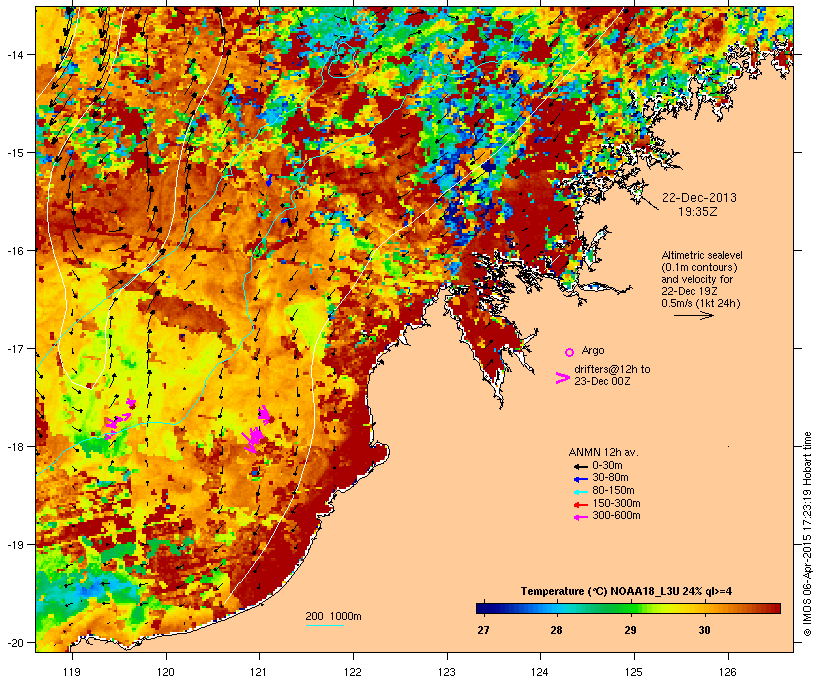Viewport: 820px width, 680px height.
Task: Click the date label 22-Dec-2013
Action: tap(699, 198)
